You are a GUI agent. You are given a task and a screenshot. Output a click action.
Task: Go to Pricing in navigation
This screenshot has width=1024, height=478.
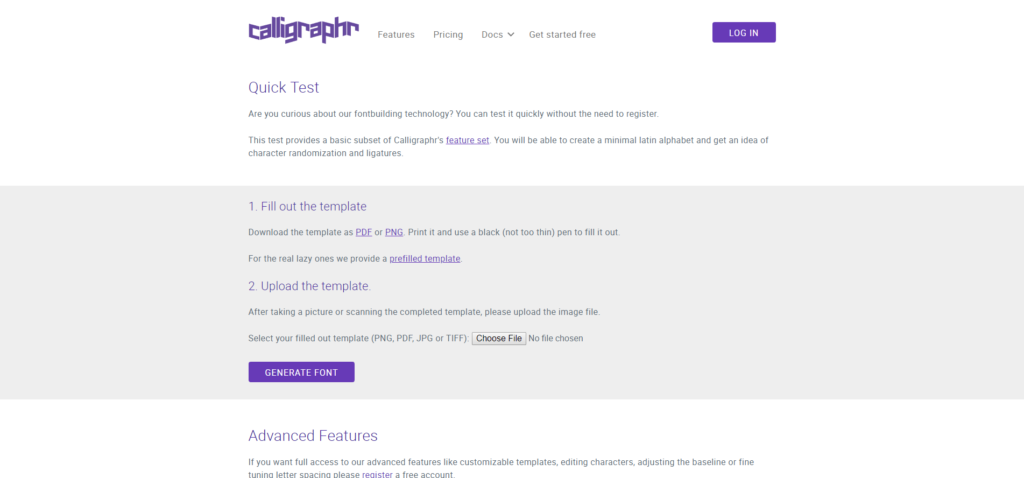pos(448,35)
